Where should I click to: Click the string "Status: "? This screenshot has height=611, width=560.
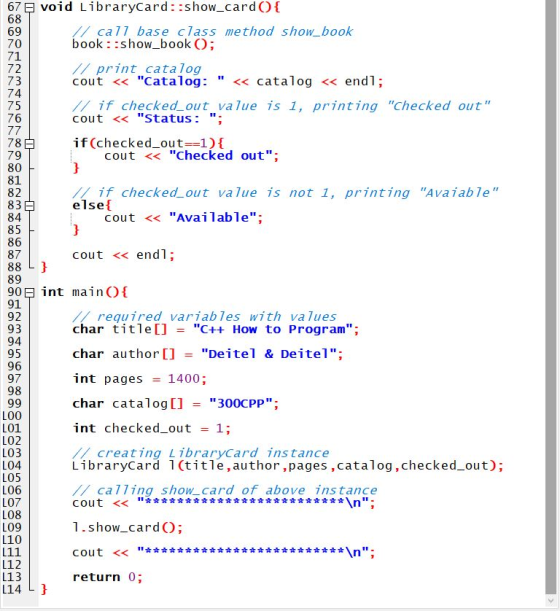click(x=177, y=118)
